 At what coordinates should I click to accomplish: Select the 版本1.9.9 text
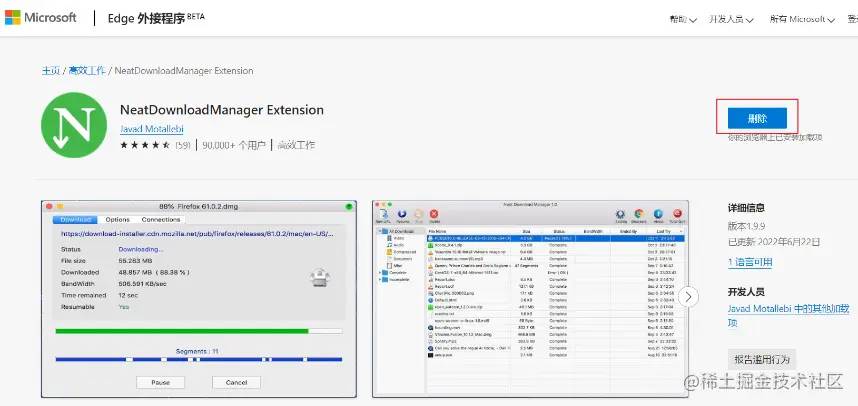pos(746,225)
